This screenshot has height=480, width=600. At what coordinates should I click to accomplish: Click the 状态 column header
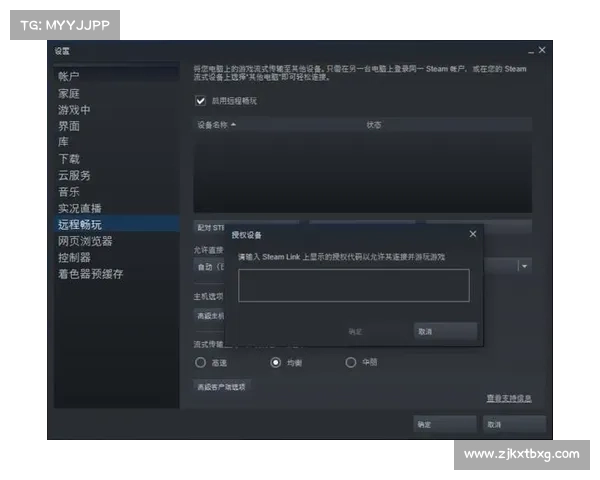(x=373, y=125)
